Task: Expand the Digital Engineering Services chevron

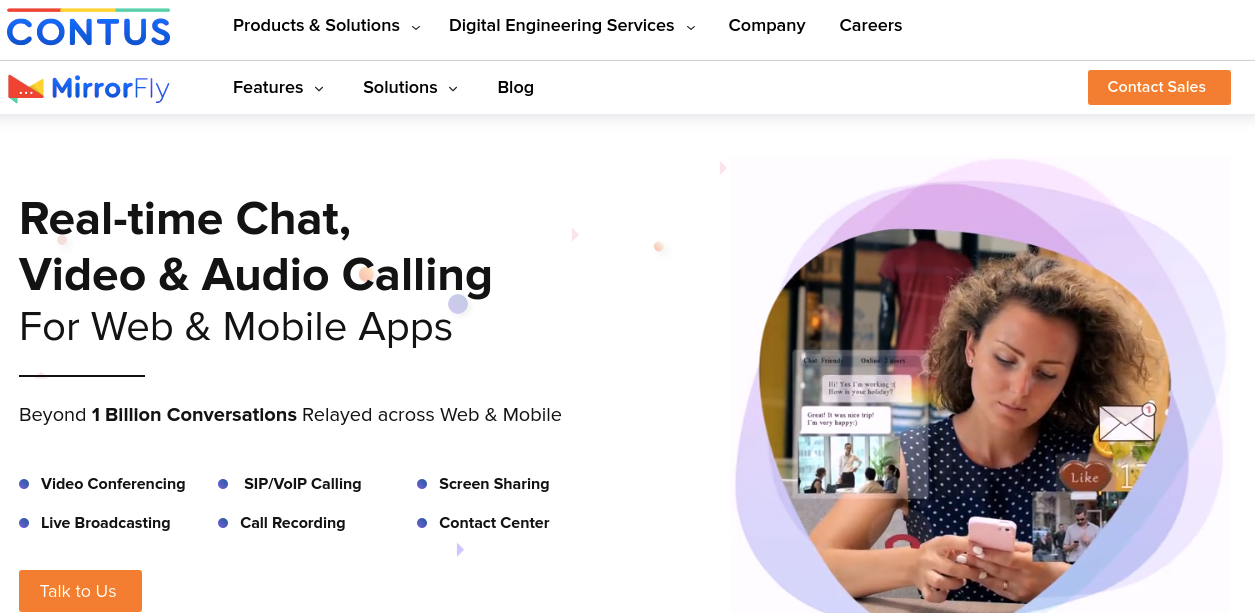Action: [690, 27]
